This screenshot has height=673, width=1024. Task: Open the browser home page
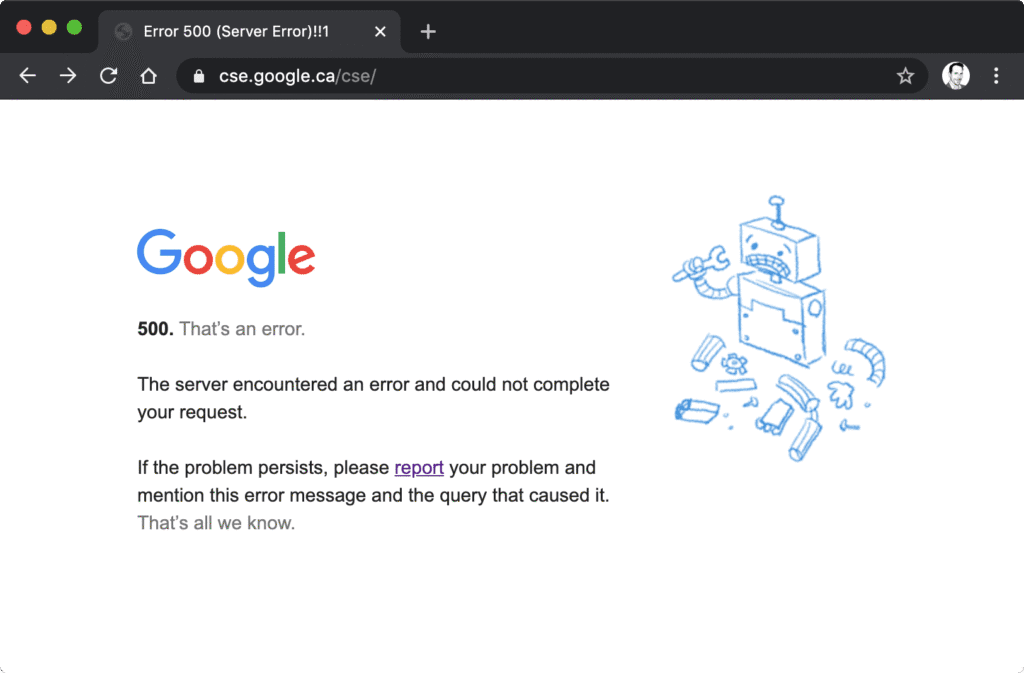point(148,75)
